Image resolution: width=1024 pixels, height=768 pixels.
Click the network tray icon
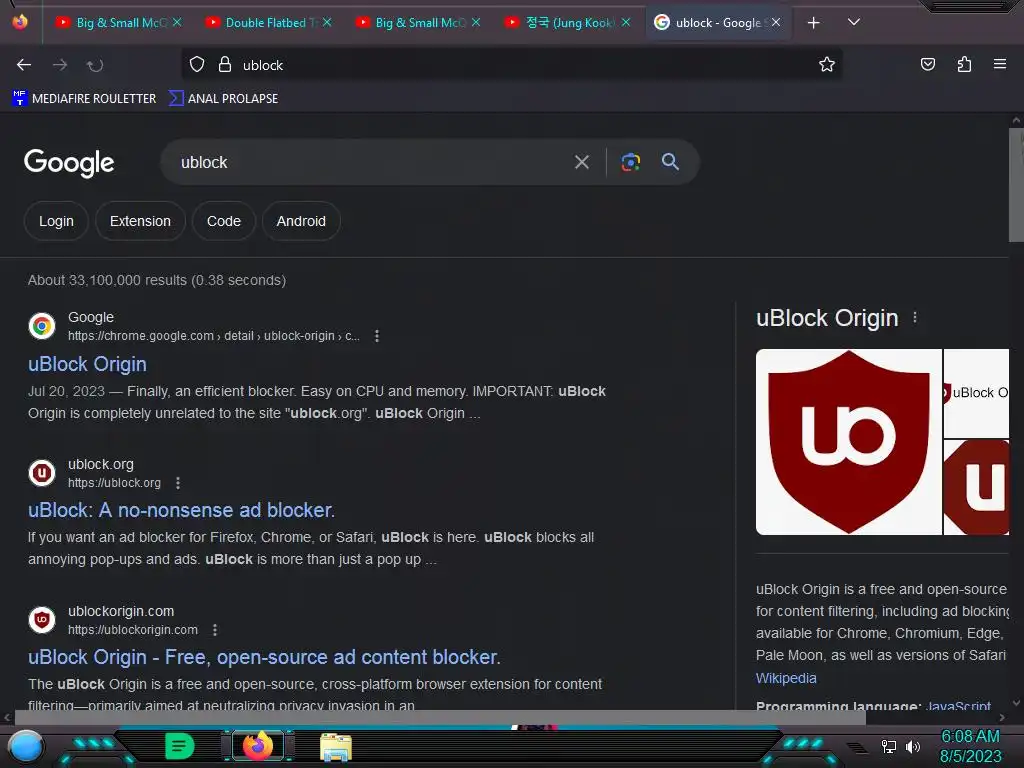pyautogui.click(x=888, y=746)
